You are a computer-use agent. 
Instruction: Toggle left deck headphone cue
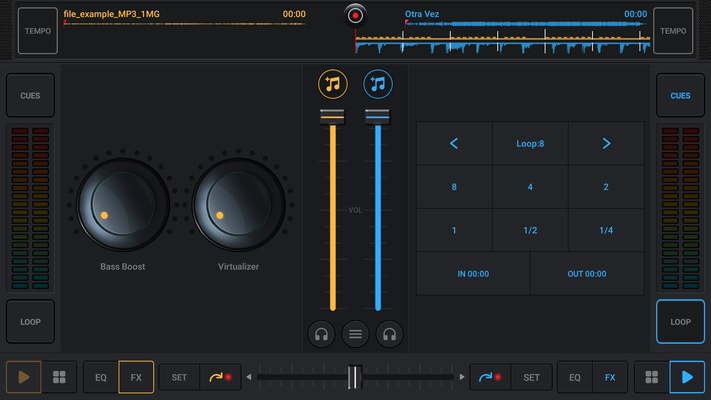pos(321,334)
